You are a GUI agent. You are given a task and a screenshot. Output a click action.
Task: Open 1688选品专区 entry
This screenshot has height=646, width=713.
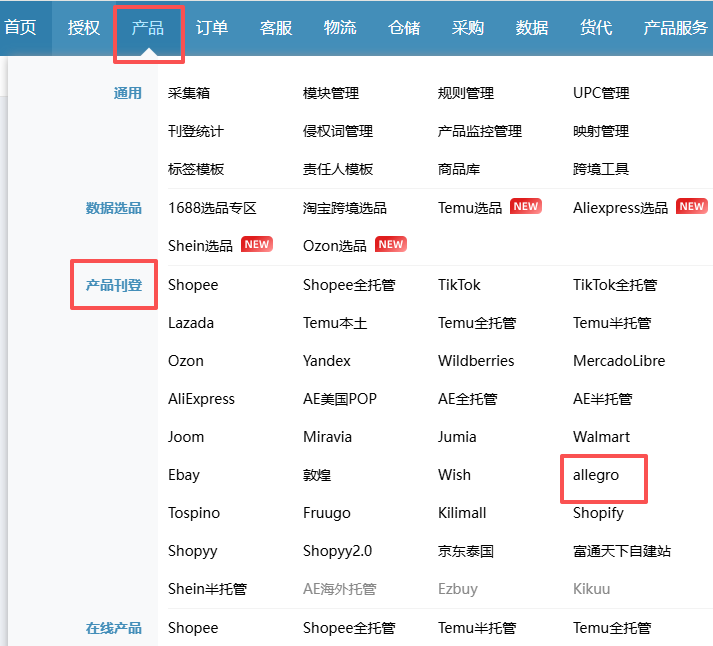point(212,208)
